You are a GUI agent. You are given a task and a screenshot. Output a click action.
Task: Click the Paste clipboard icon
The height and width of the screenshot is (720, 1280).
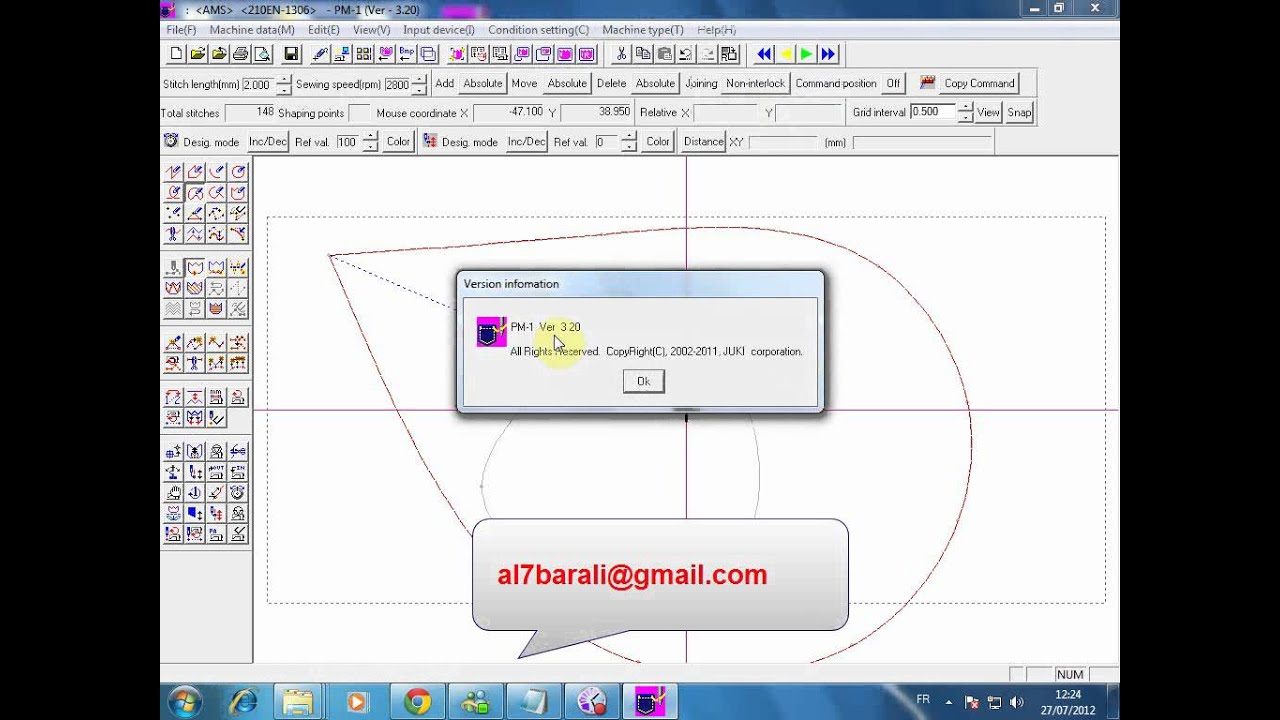(x=664, y=54)
